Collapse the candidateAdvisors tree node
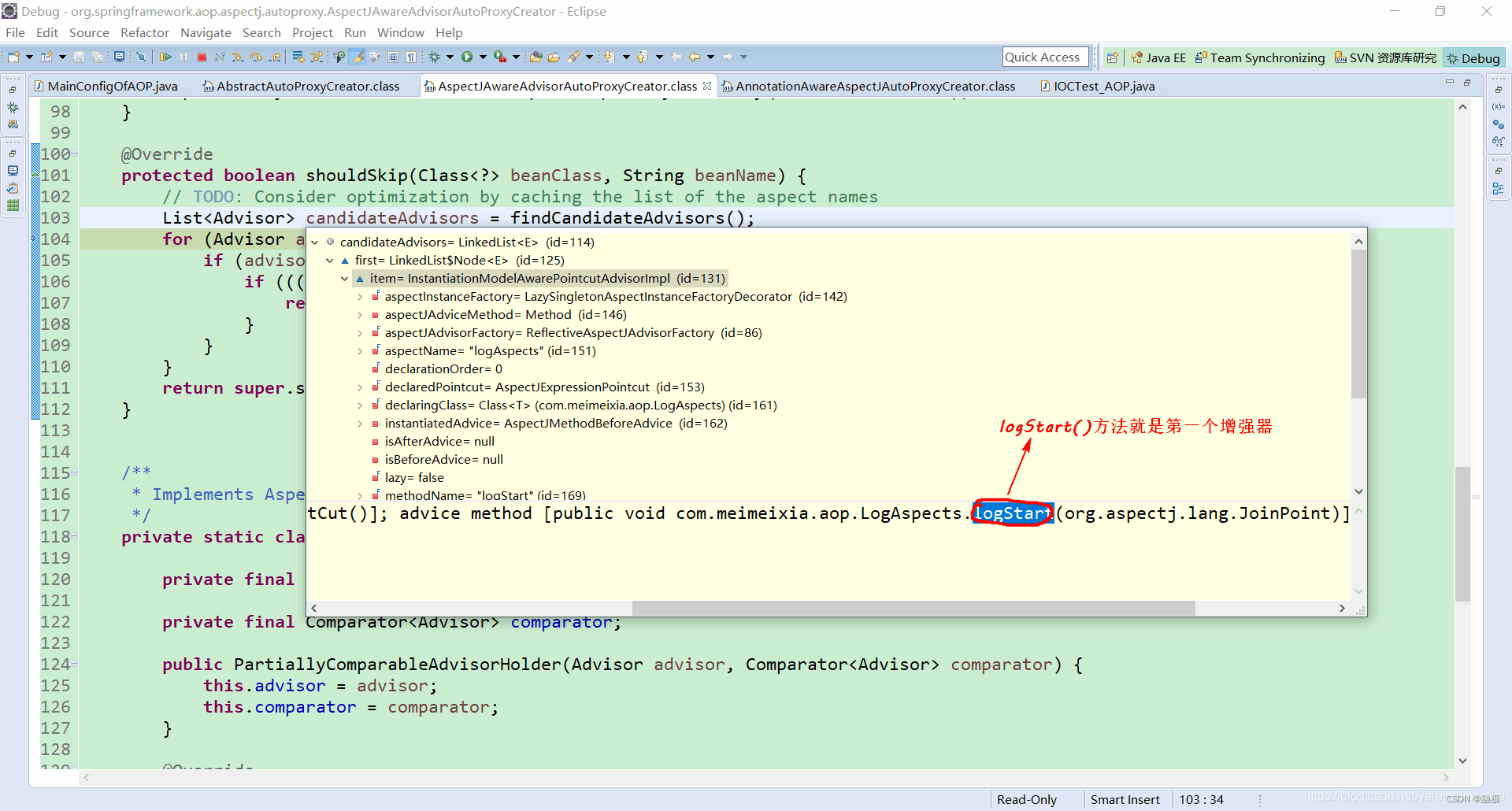 coord(315,243)
